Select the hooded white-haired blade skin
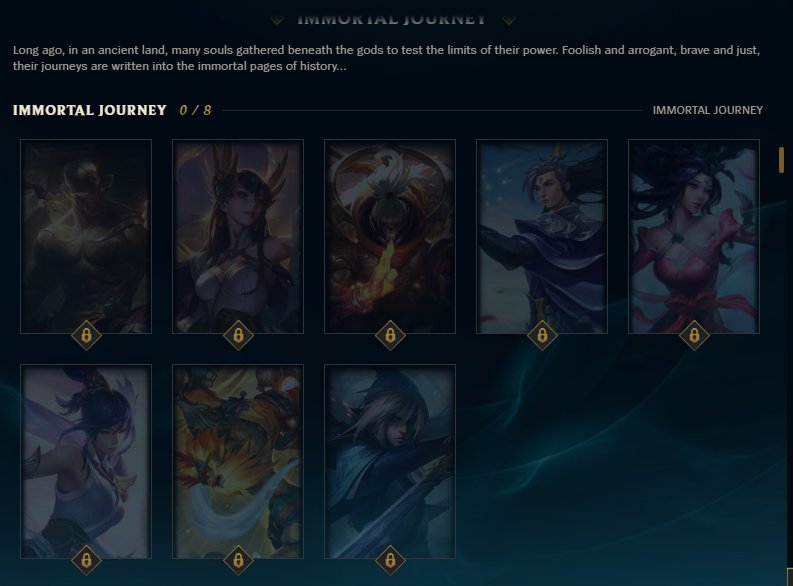 pyautogui.click(x=390, y=461)
